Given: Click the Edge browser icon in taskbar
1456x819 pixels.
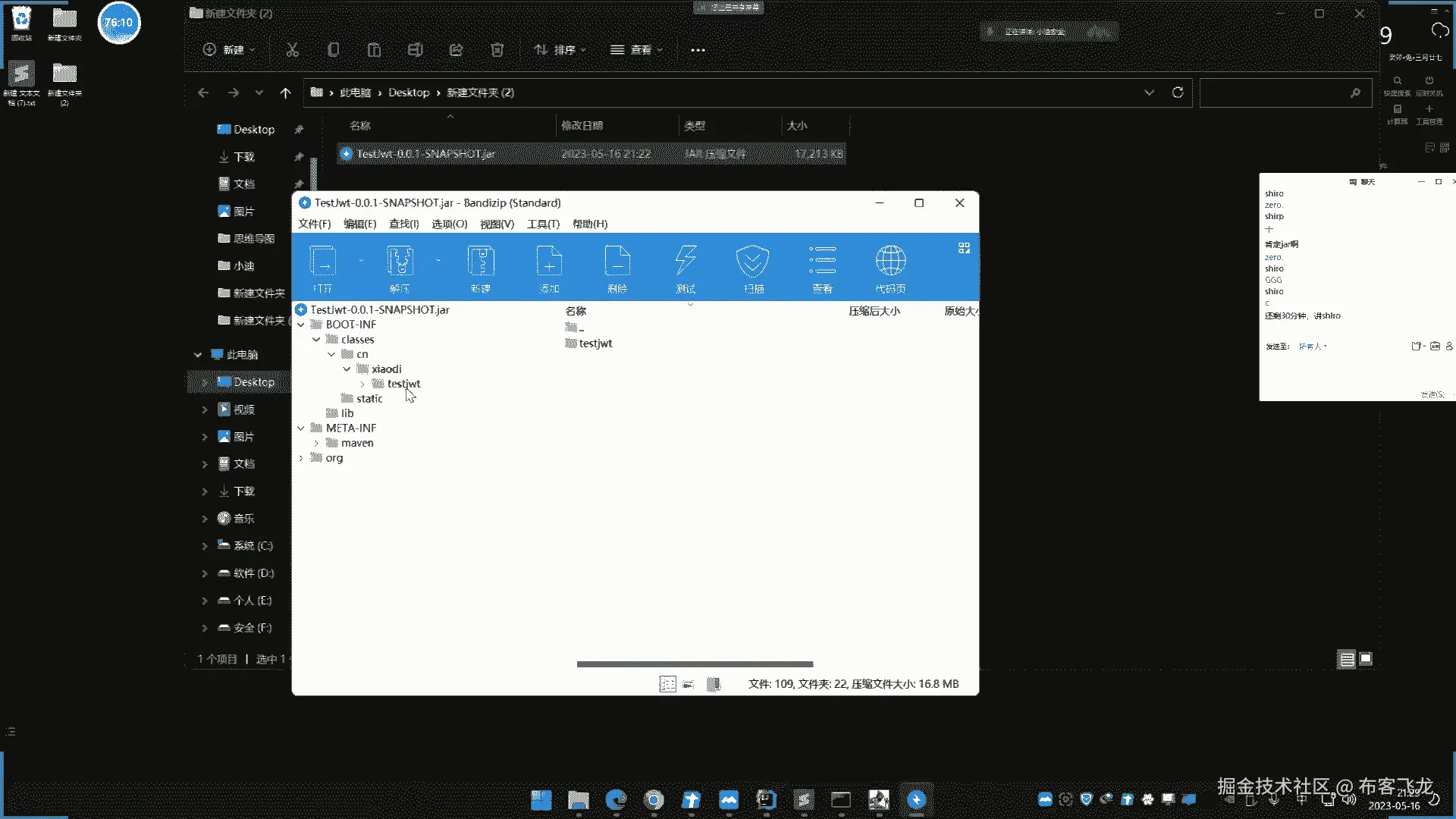Looking at the screenshot, I should (x=616, y=799).
